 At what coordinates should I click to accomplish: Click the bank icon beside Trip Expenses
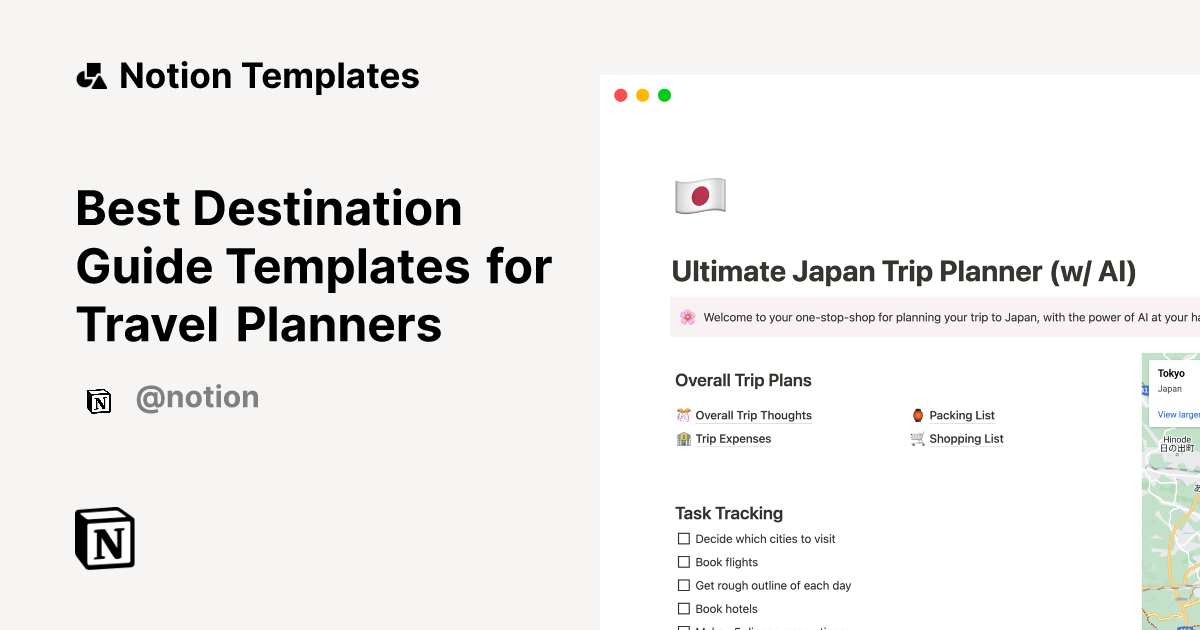(x=684, y=438)
